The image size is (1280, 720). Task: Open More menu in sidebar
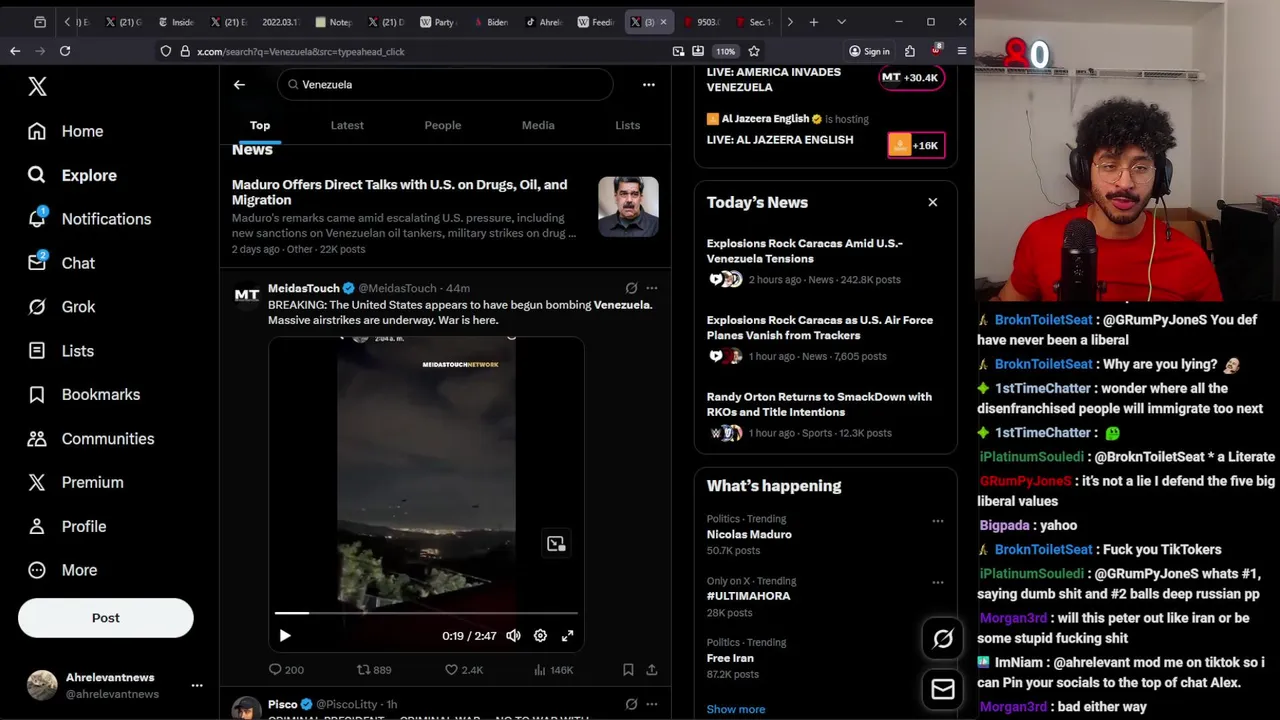click(62, 570)
